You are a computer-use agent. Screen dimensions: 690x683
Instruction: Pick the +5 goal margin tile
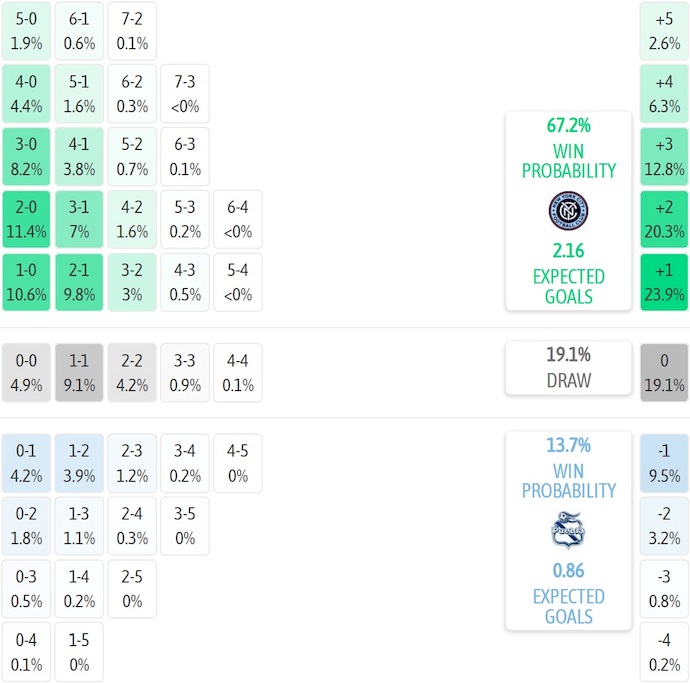[x=664, y=30]
